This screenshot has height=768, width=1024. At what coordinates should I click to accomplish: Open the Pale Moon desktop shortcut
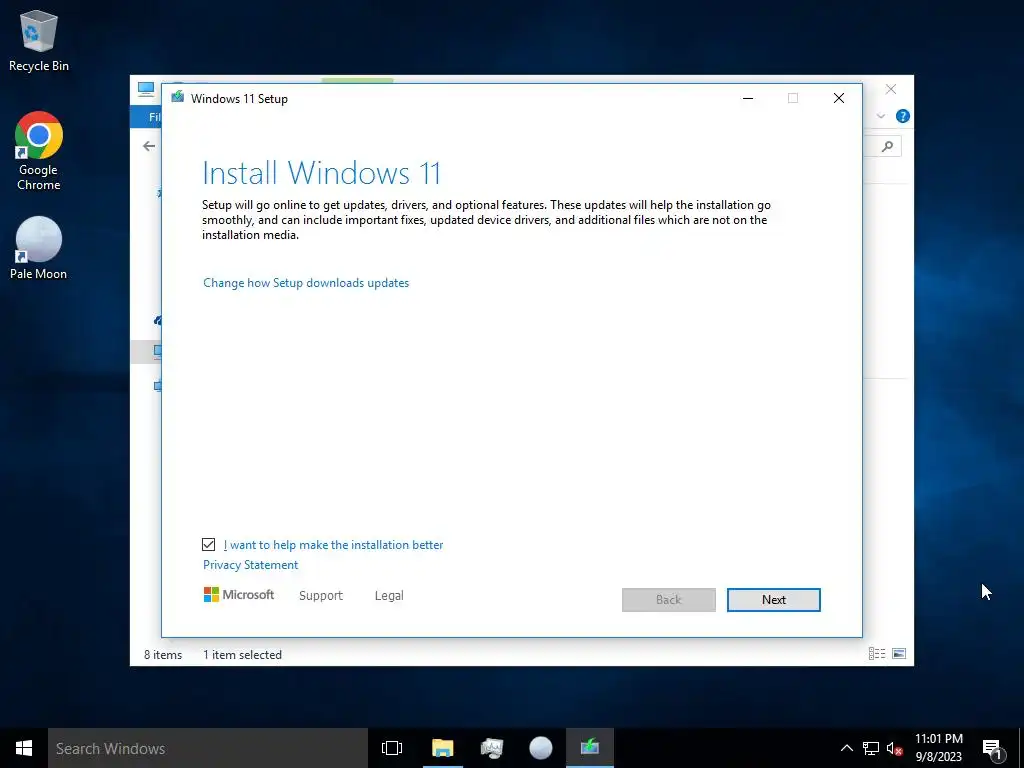coord(39,248)
